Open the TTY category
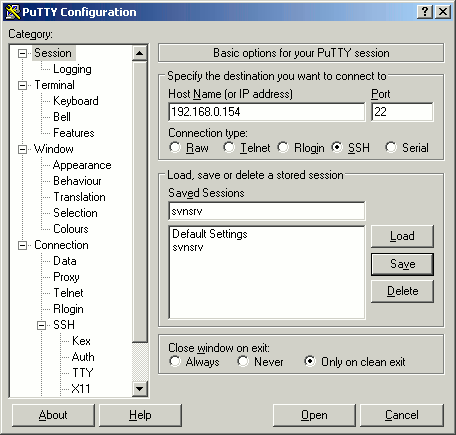 (83, 373)
